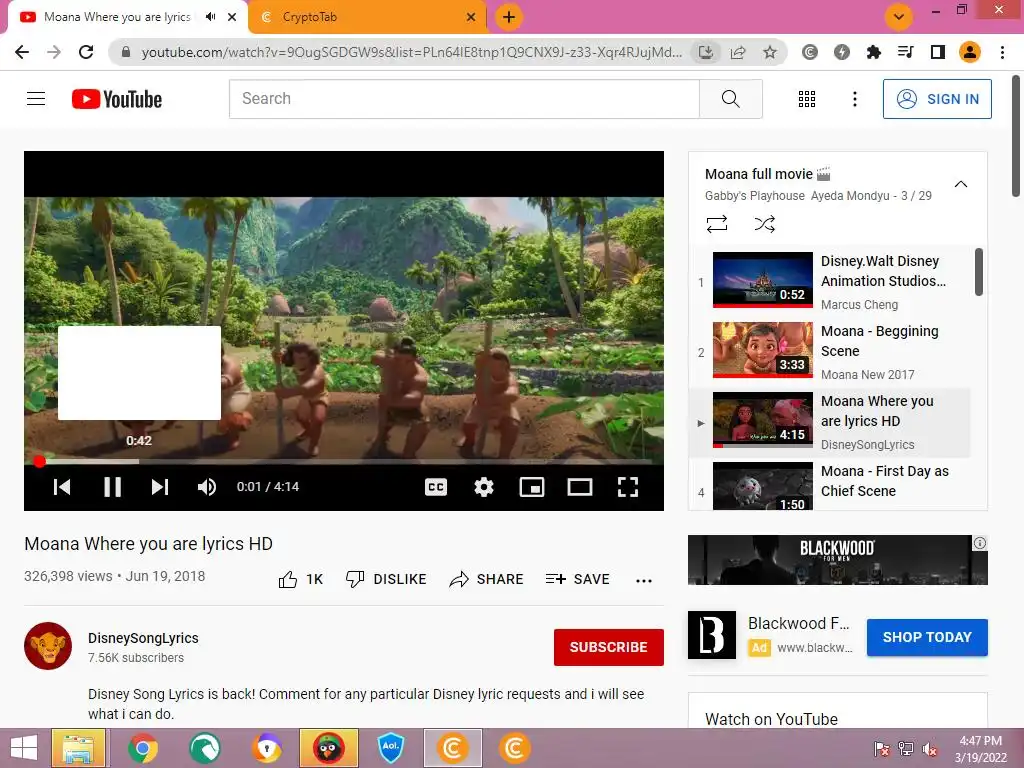Viewport: 1024px width, 768px height.
Task: Close the CryptoTab tab
Action: click(x=471, y=18)
